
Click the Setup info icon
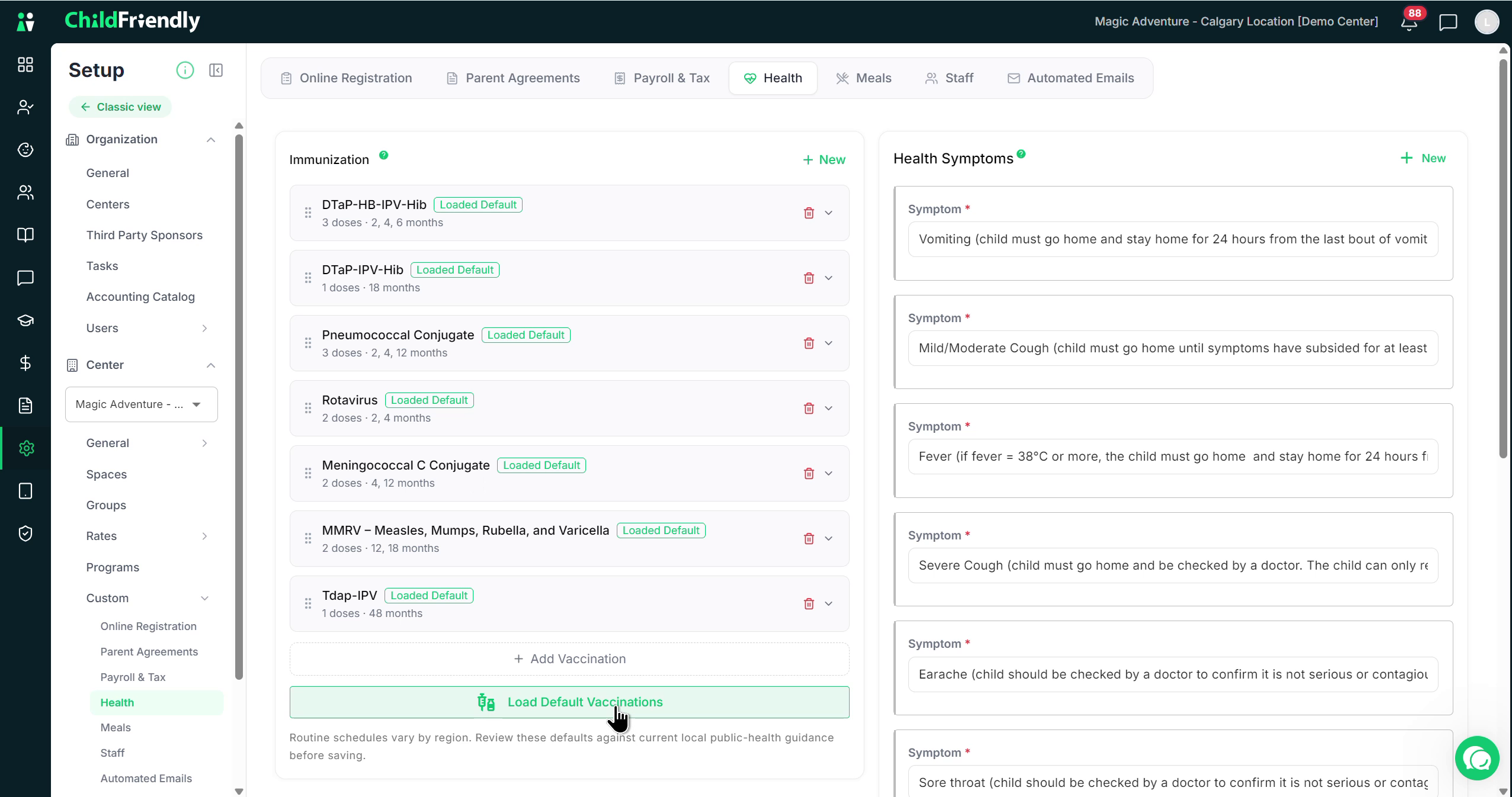185,70
